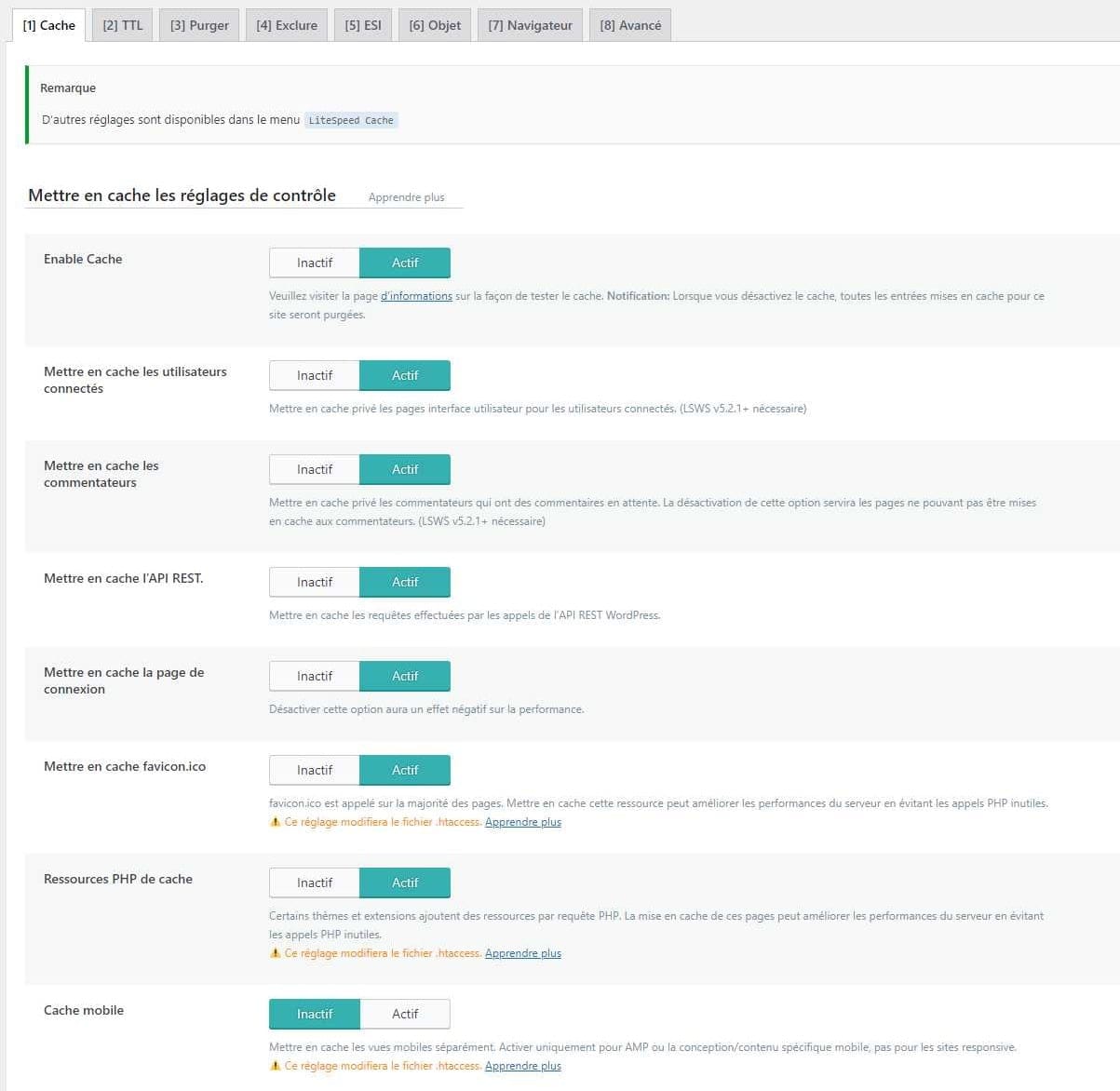The width and height of the screenshot is (1120, 1091).
Task: Click Apprendre plus beside the section heading
Action: [406, 197]
